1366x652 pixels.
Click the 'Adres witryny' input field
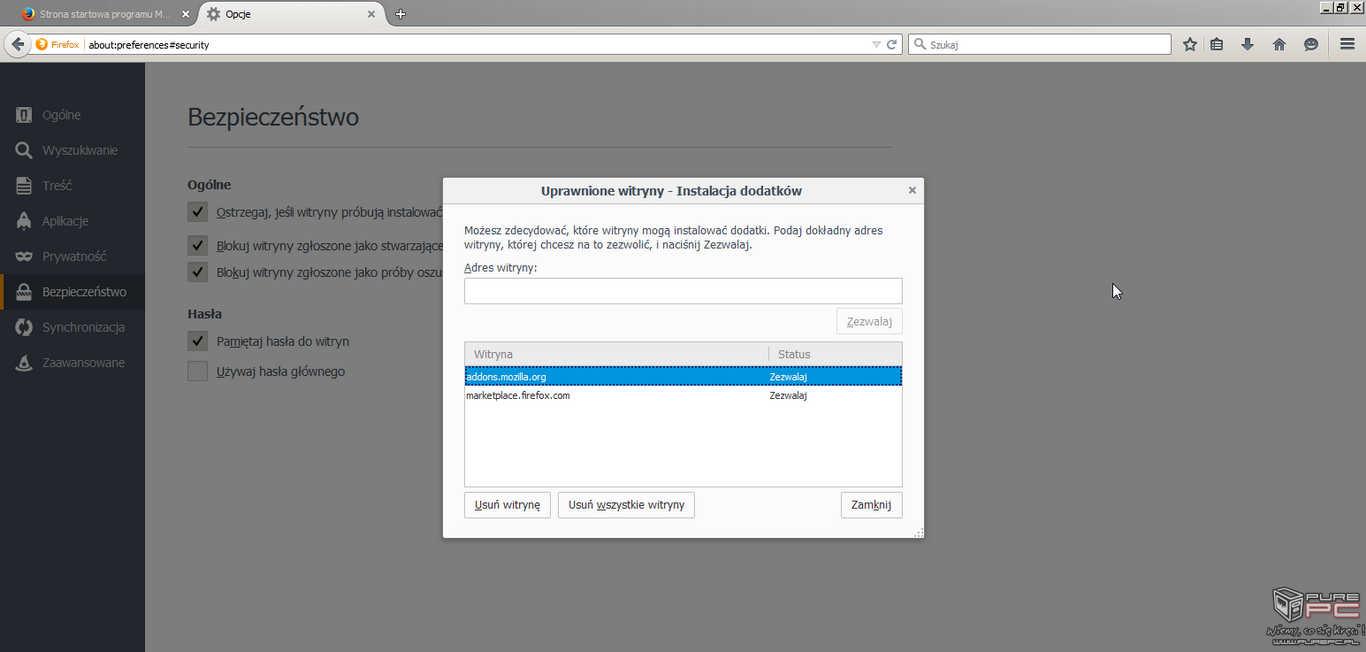(683, 291)
